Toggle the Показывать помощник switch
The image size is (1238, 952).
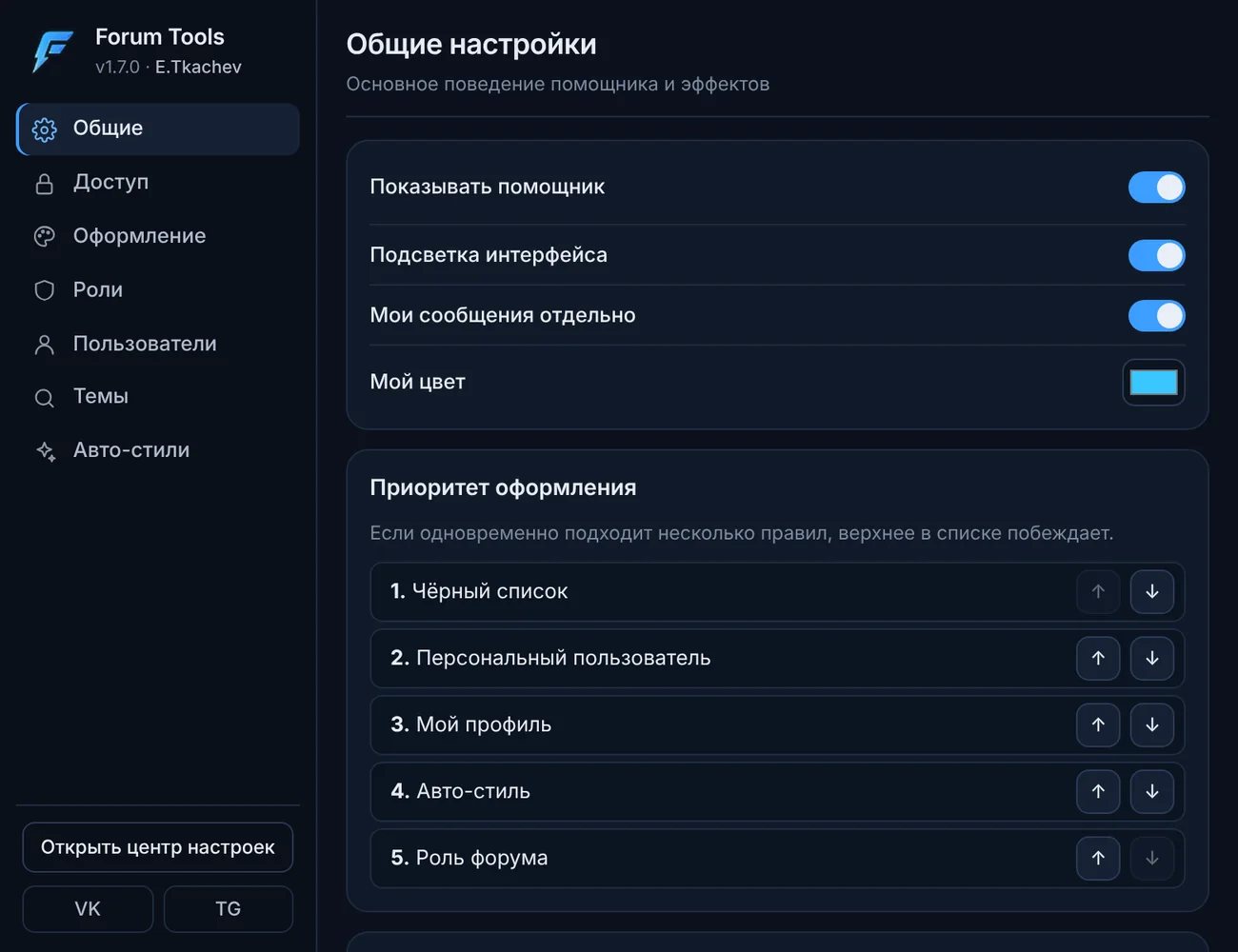[x=1157, y=188]
